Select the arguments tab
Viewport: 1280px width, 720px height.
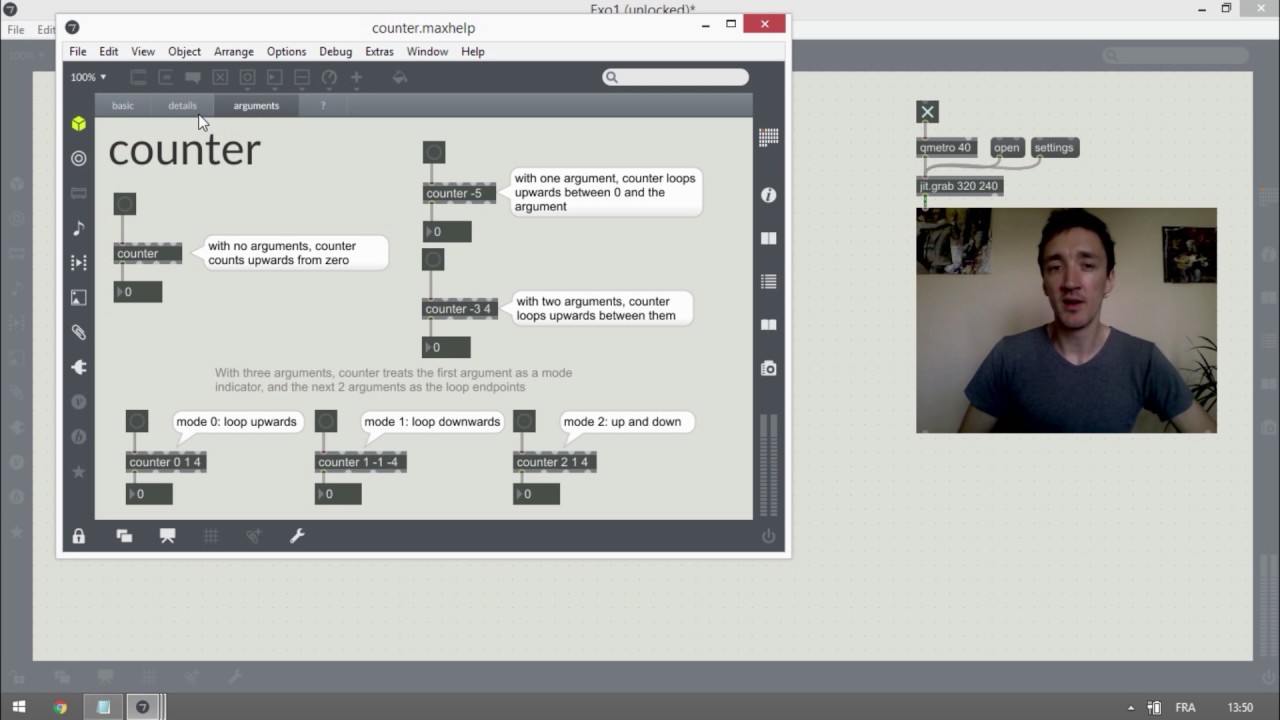point(256,105)
